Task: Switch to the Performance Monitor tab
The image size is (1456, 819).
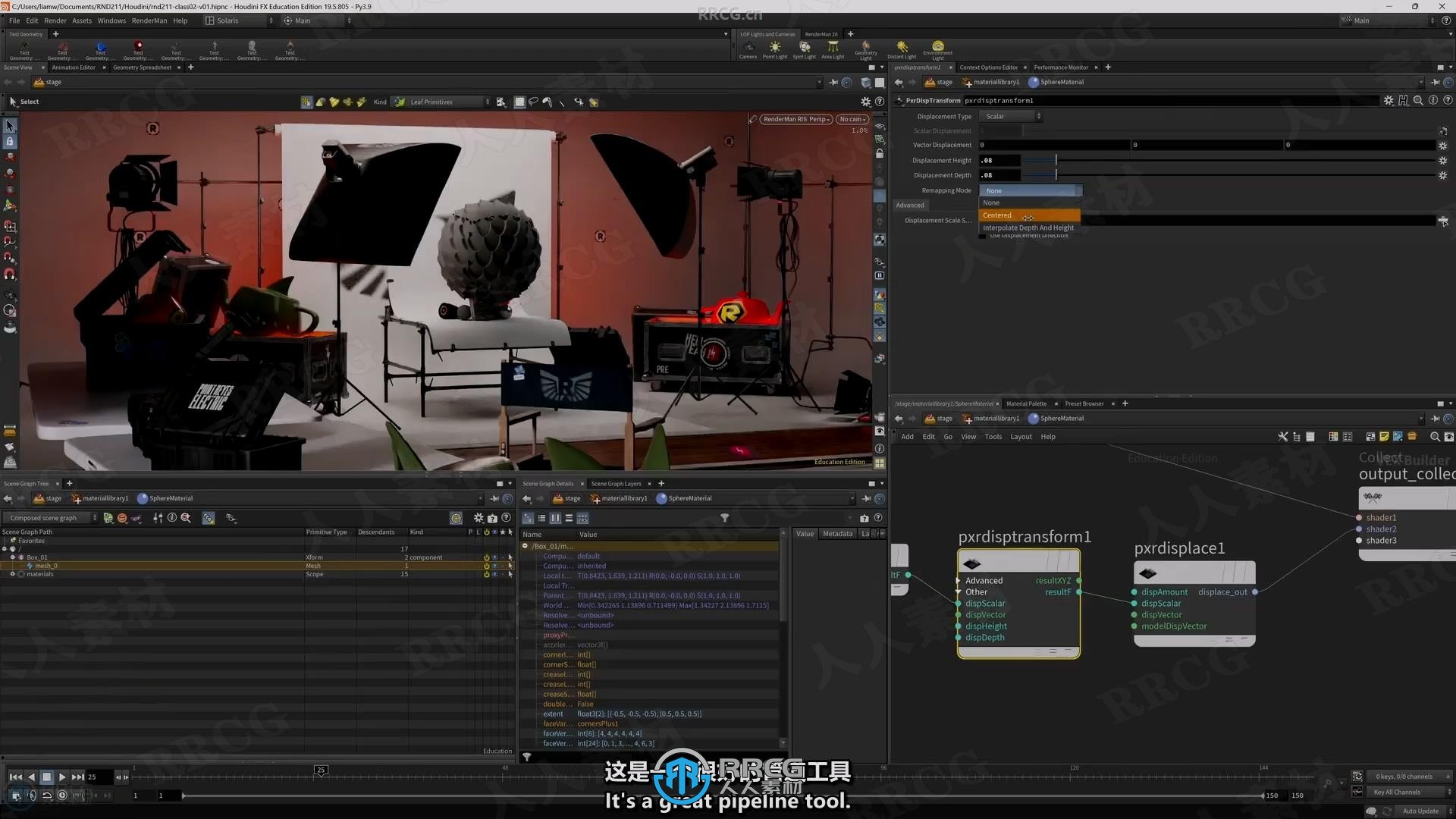Action: (1061, 67)
